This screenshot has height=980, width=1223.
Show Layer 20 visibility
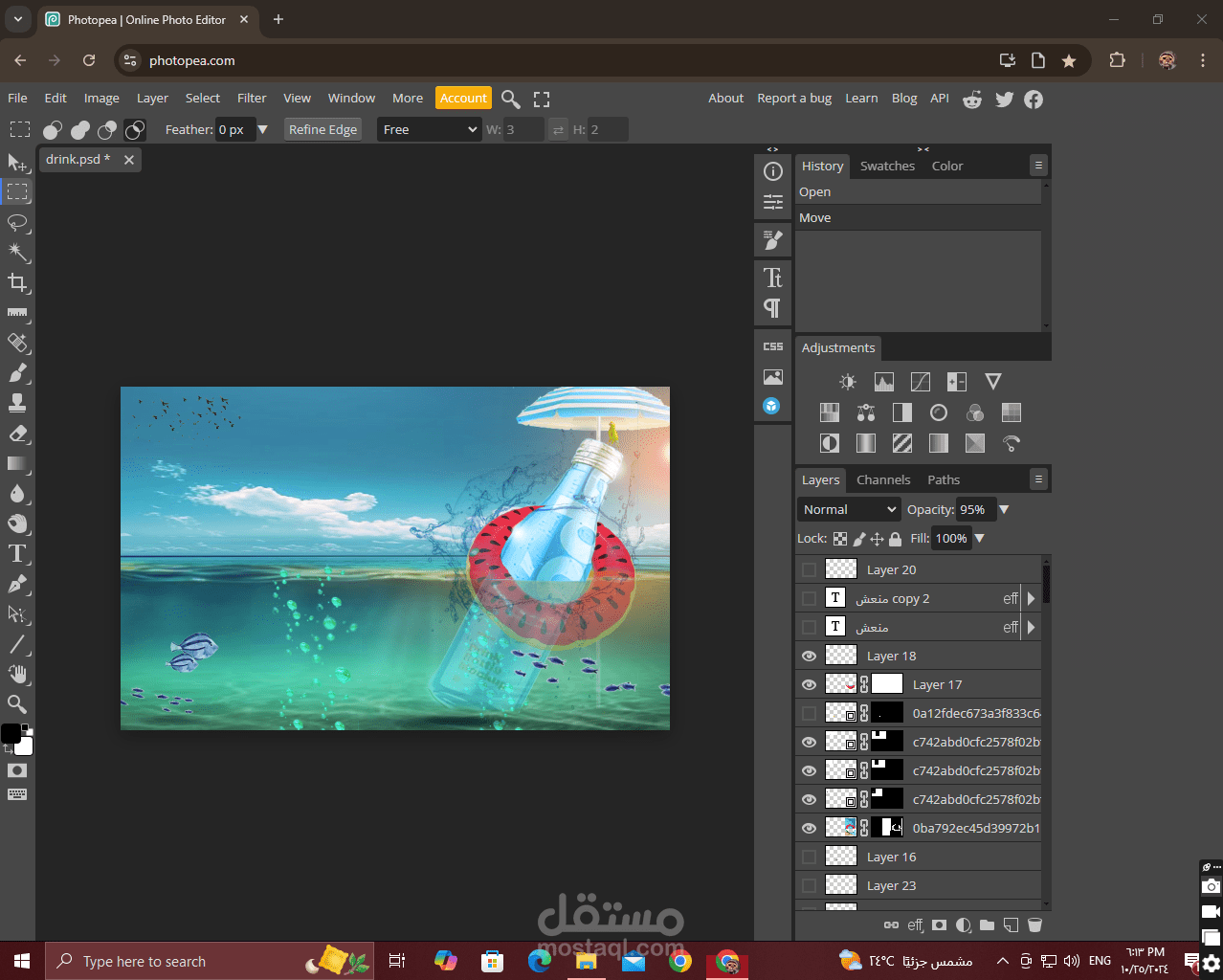[810, 570]
